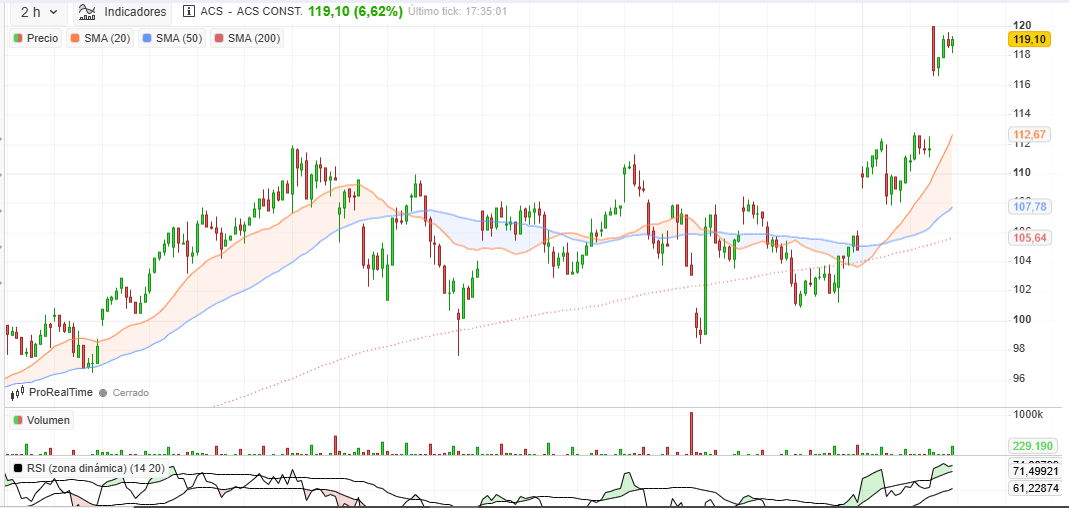Click the Indicadores chart icon
The width and height of the screenshot is (1069, 508).
point(87,12)
